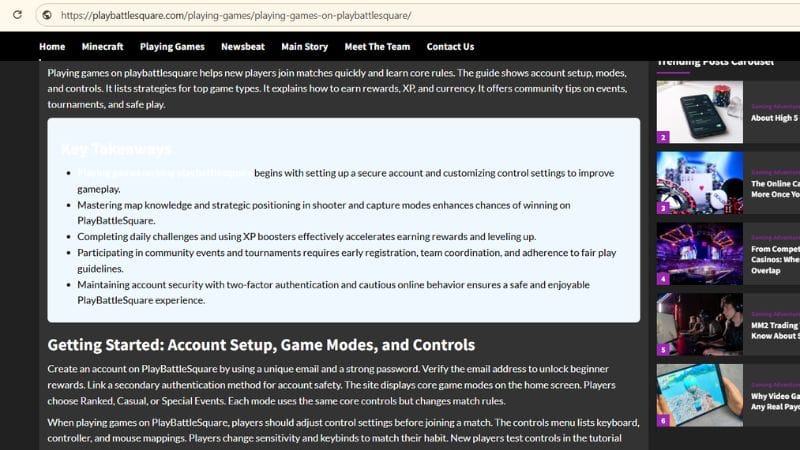800x450 pixels.
Task: Open the Contact Us page
Action: [451, 46]
